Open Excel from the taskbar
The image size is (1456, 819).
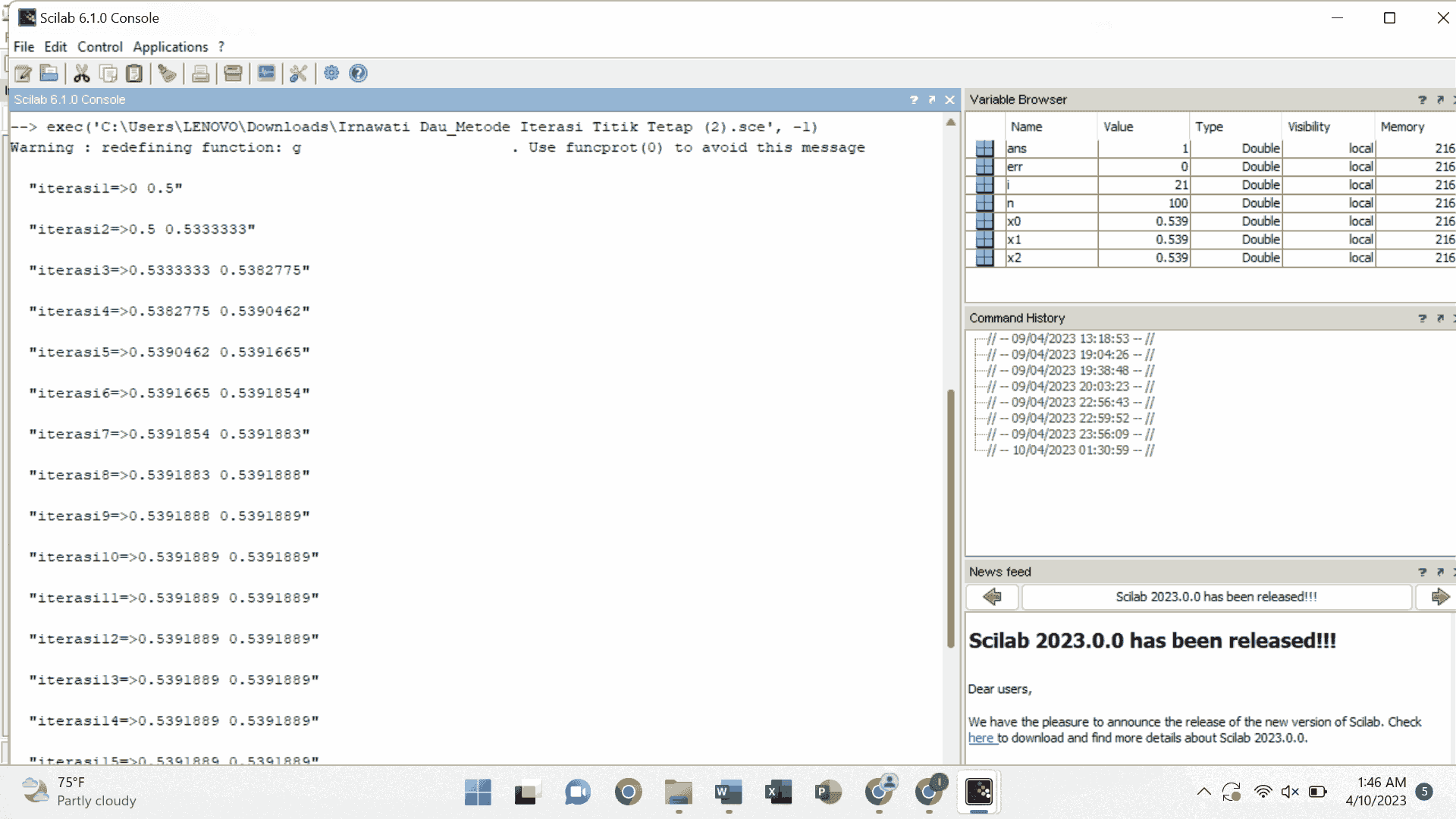point(778,792)
